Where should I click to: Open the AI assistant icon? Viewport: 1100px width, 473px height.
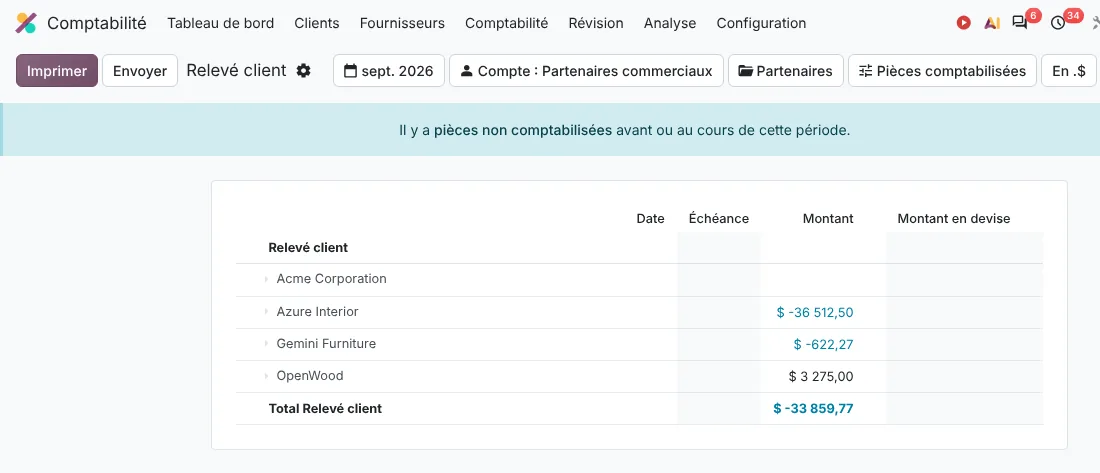click(x=992, y=23)
